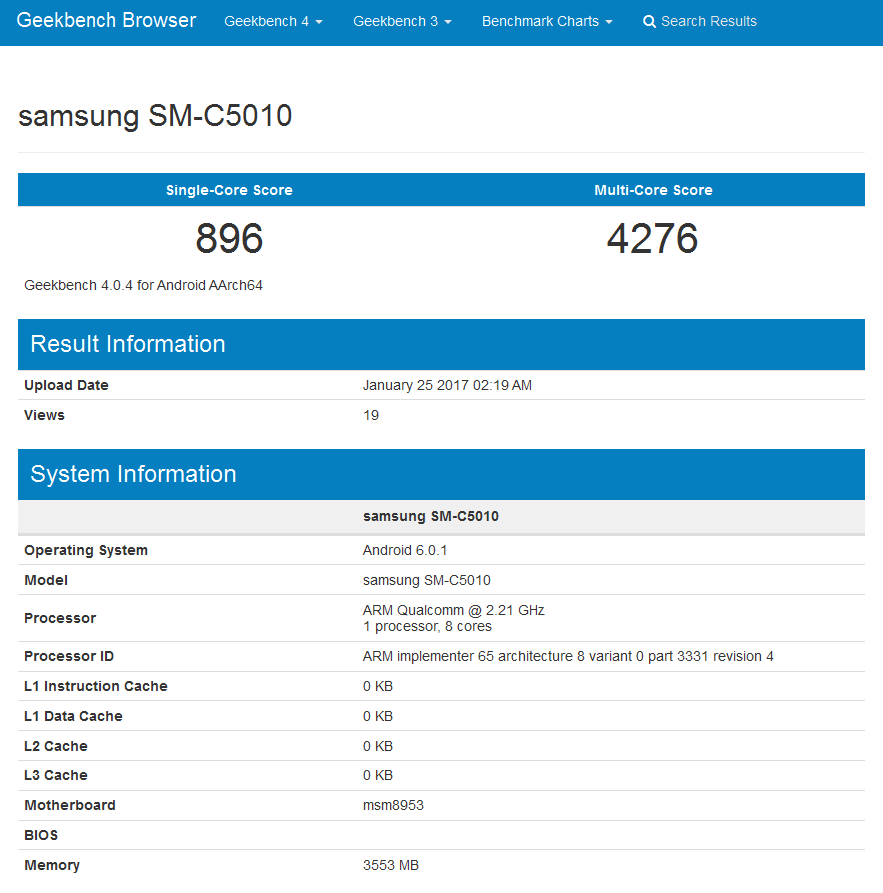Select the 3553 MB memory value

391,865
